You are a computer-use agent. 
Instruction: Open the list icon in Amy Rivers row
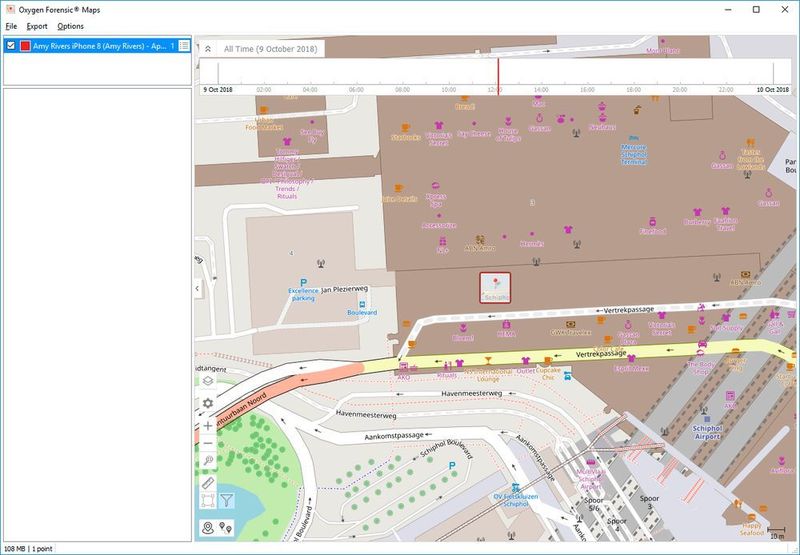184,46
